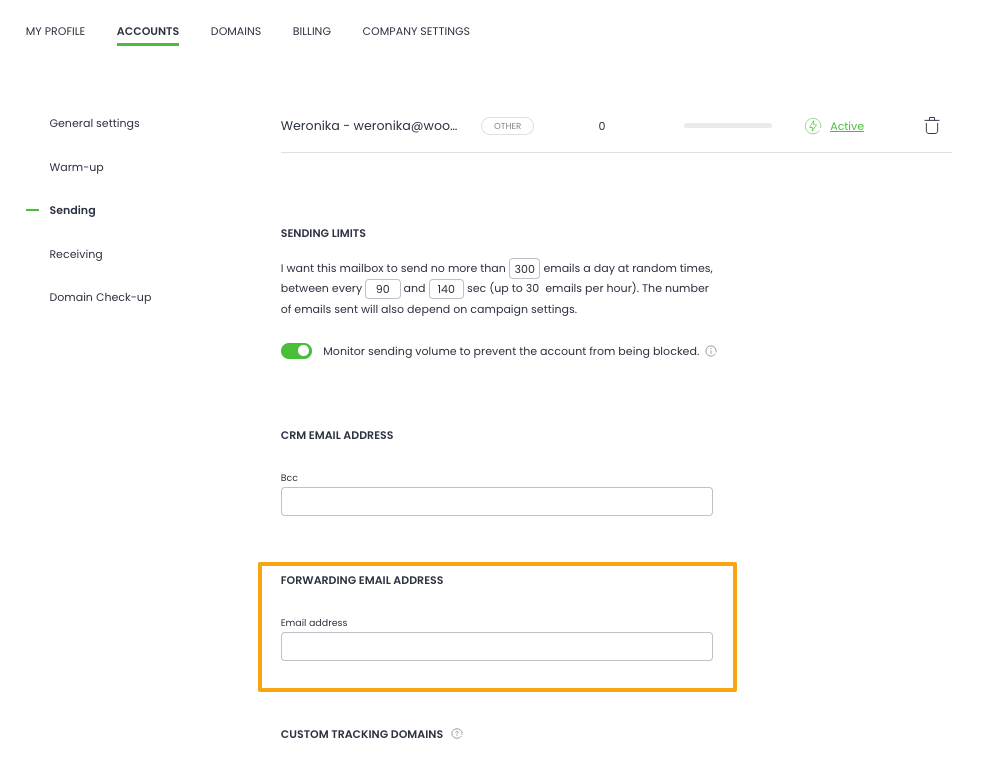
Task: Toggle the monitor sending volume switch
Action: click(297, 351)
